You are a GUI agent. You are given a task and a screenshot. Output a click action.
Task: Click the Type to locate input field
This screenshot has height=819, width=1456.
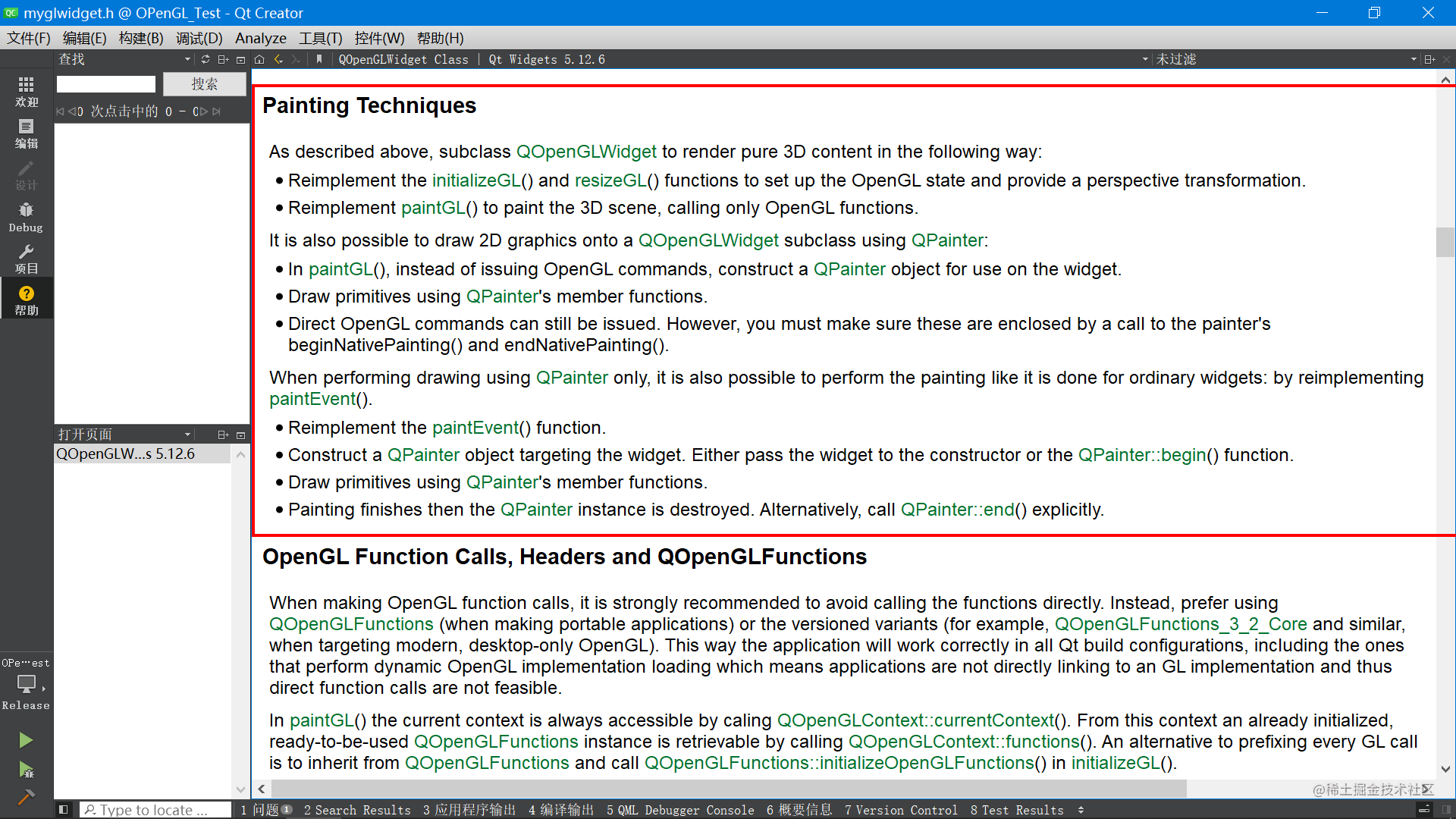pos(155,810)
